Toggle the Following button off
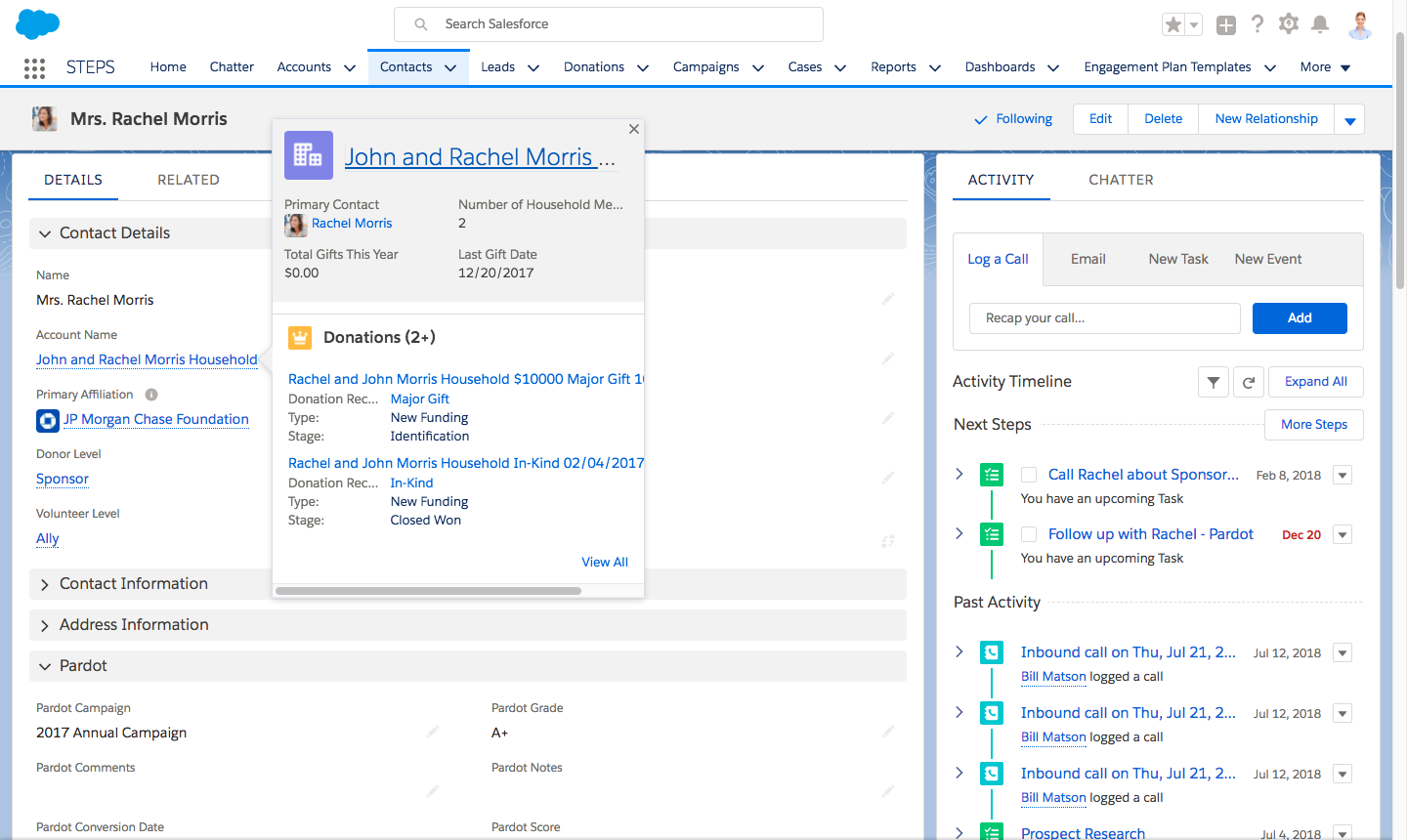 click(x=1013, y=119)
